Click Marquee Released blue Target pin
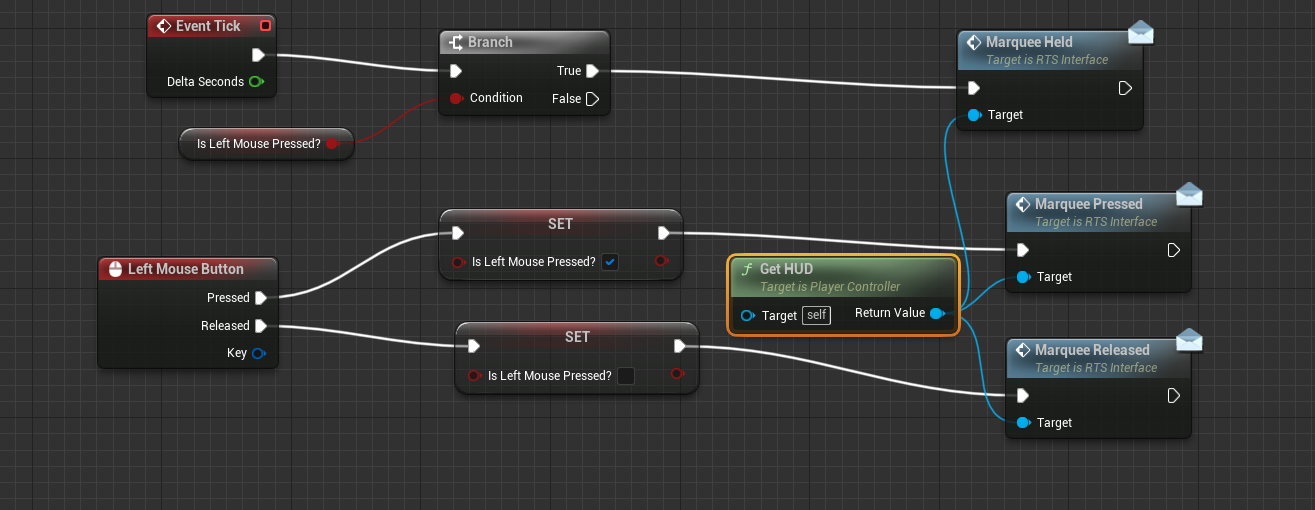 [1023, 423]
